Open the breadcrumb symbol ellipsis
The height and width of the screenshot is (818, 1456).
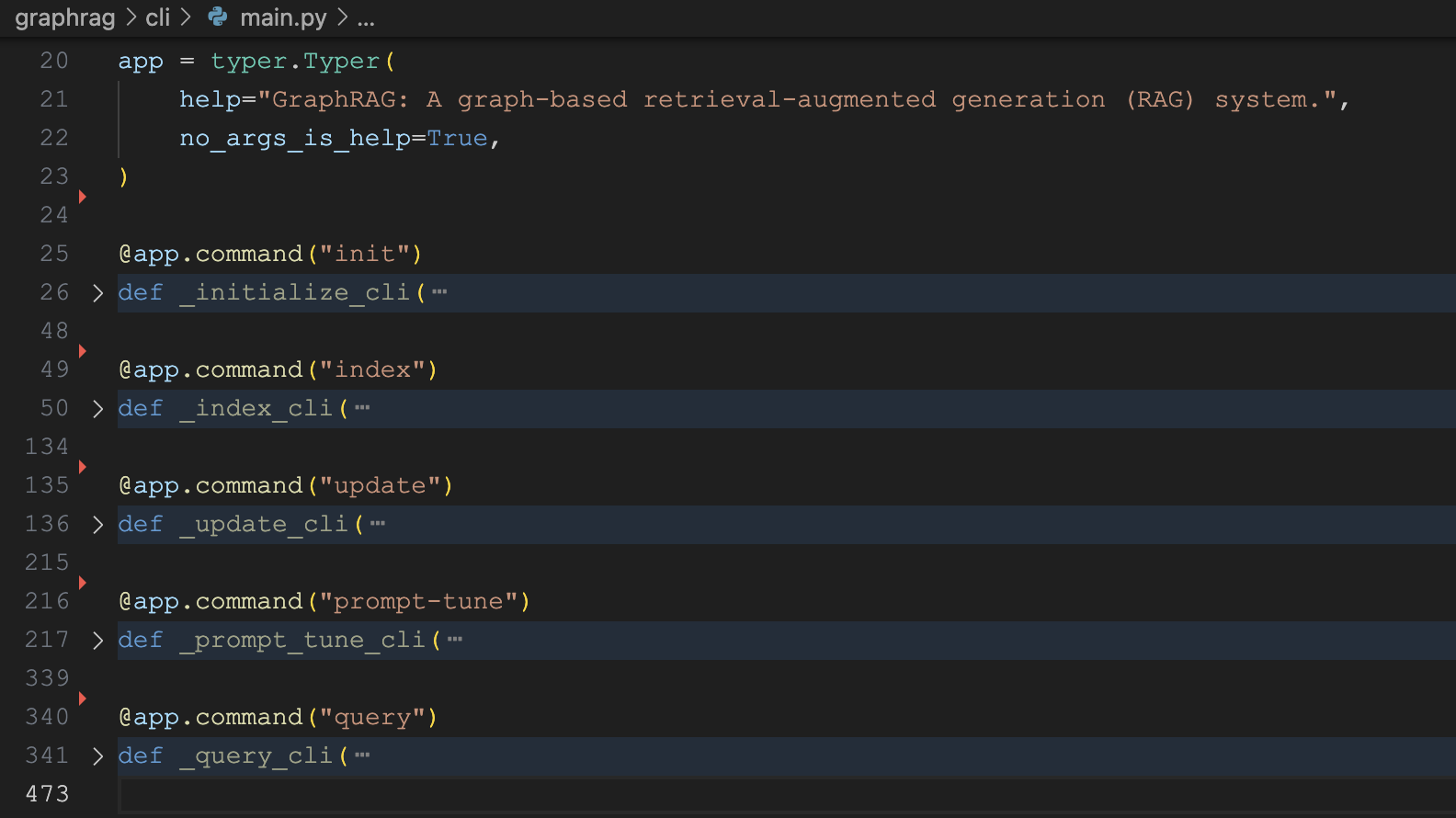tap(366, 20)
